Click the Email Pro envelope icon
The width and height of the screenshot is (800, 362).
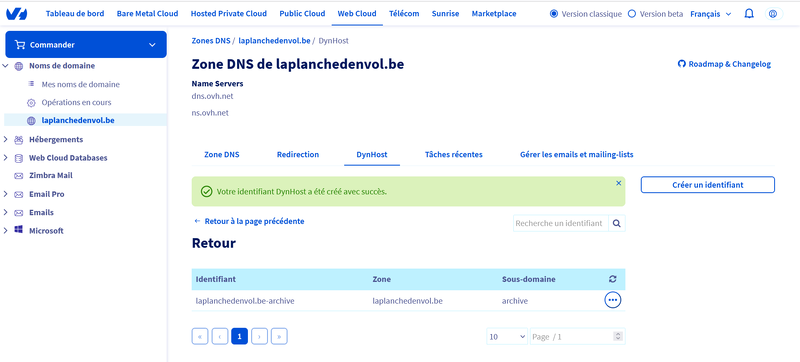(19, 194)
